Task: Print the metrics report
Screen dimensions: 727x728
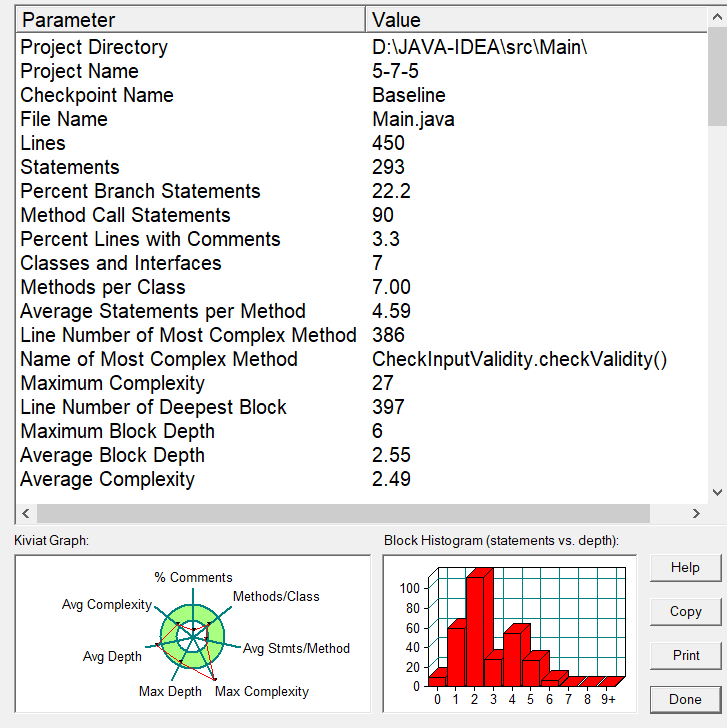Action: (x=686, y=655)
